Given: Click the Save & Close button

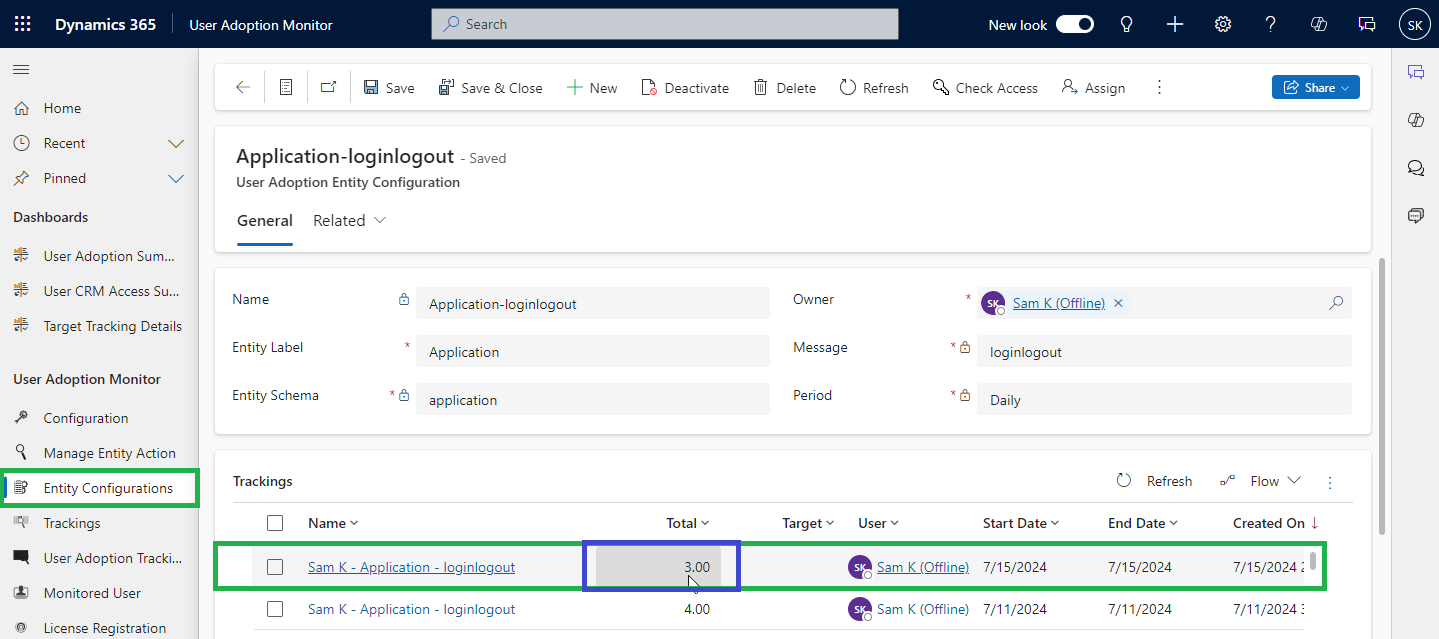Looking at the screenshot, I should (490, 88).
